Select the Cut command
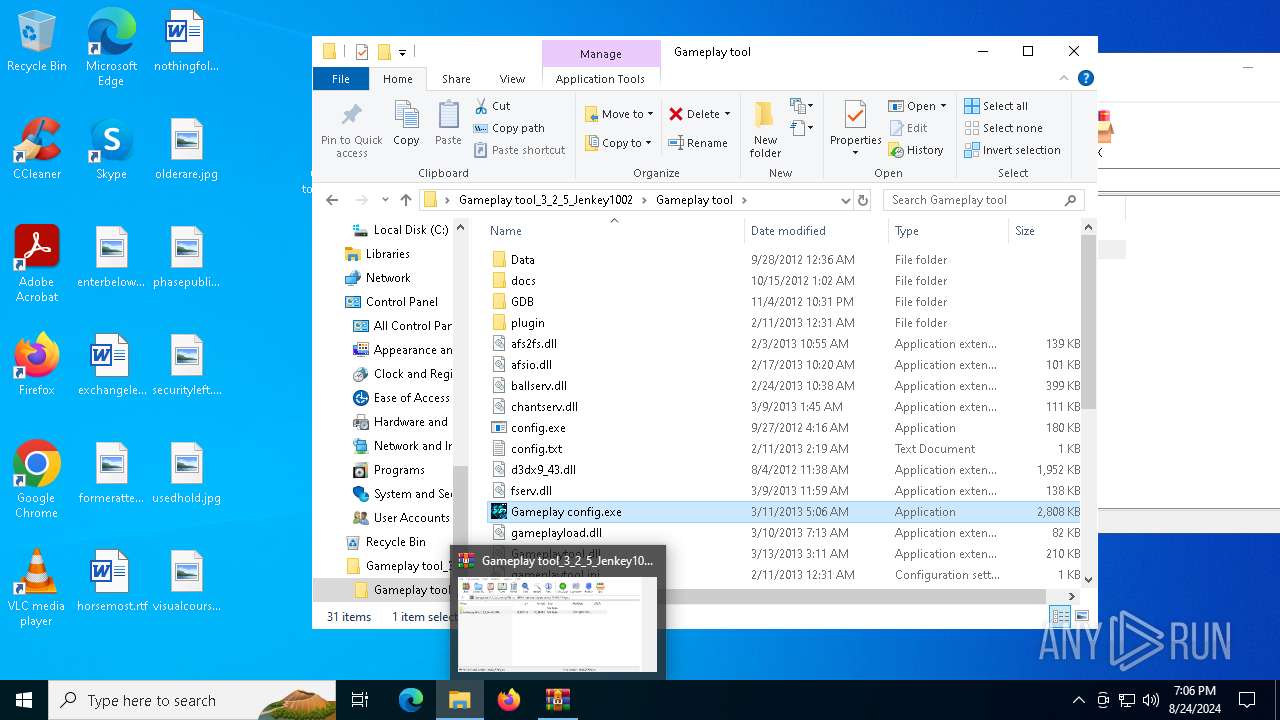Image resolution: width=1280 pixels, height=720 pixels. pos(492,106)
